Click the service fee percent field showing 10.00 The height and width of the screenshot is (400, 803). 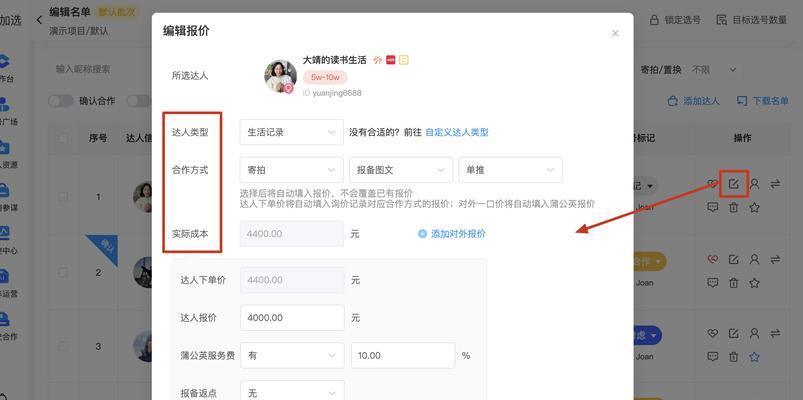(403, 355)
